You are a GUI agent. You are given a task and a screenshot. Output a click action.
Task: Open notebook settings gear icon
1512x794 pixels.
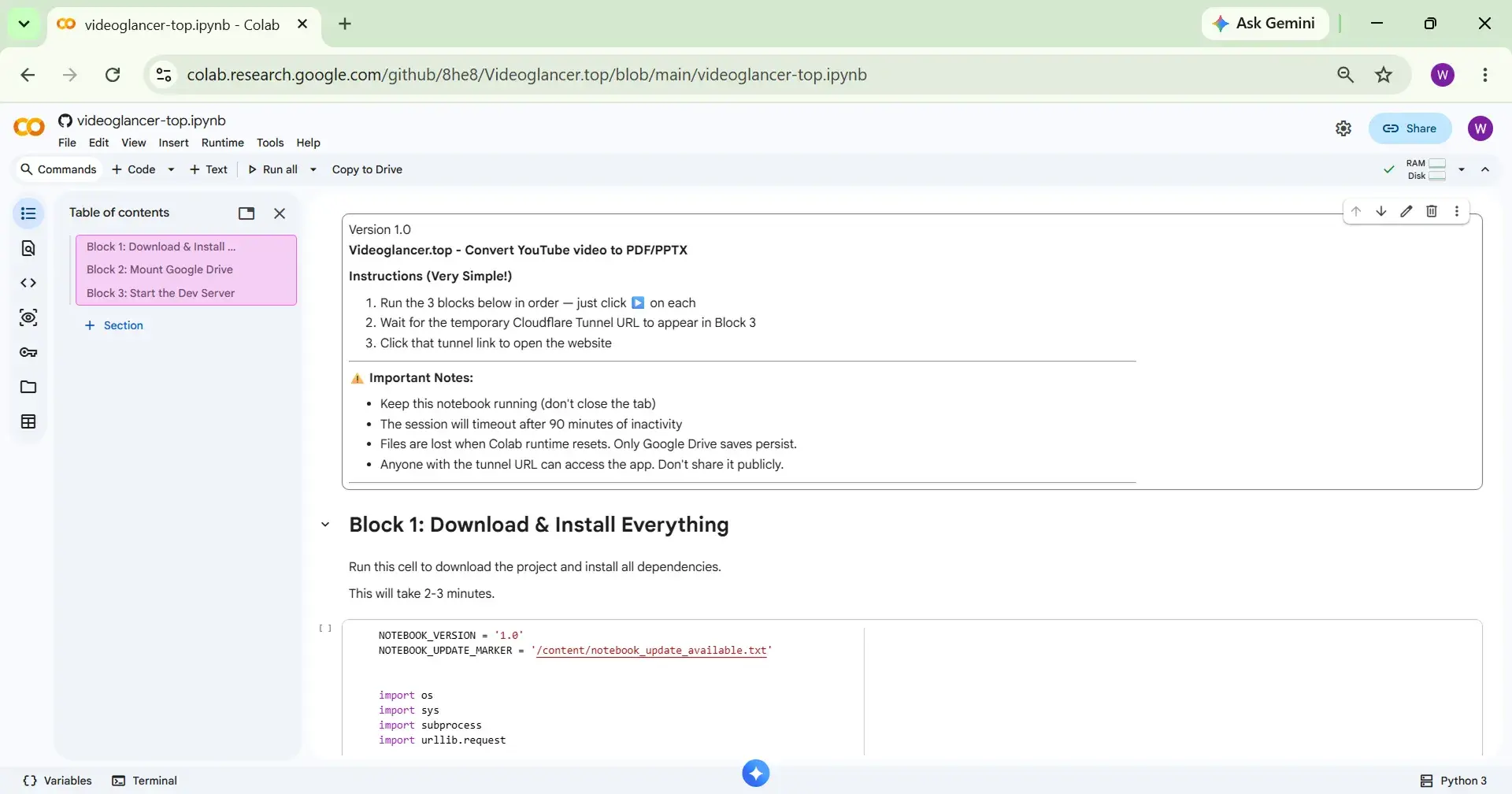point(1343,128)
